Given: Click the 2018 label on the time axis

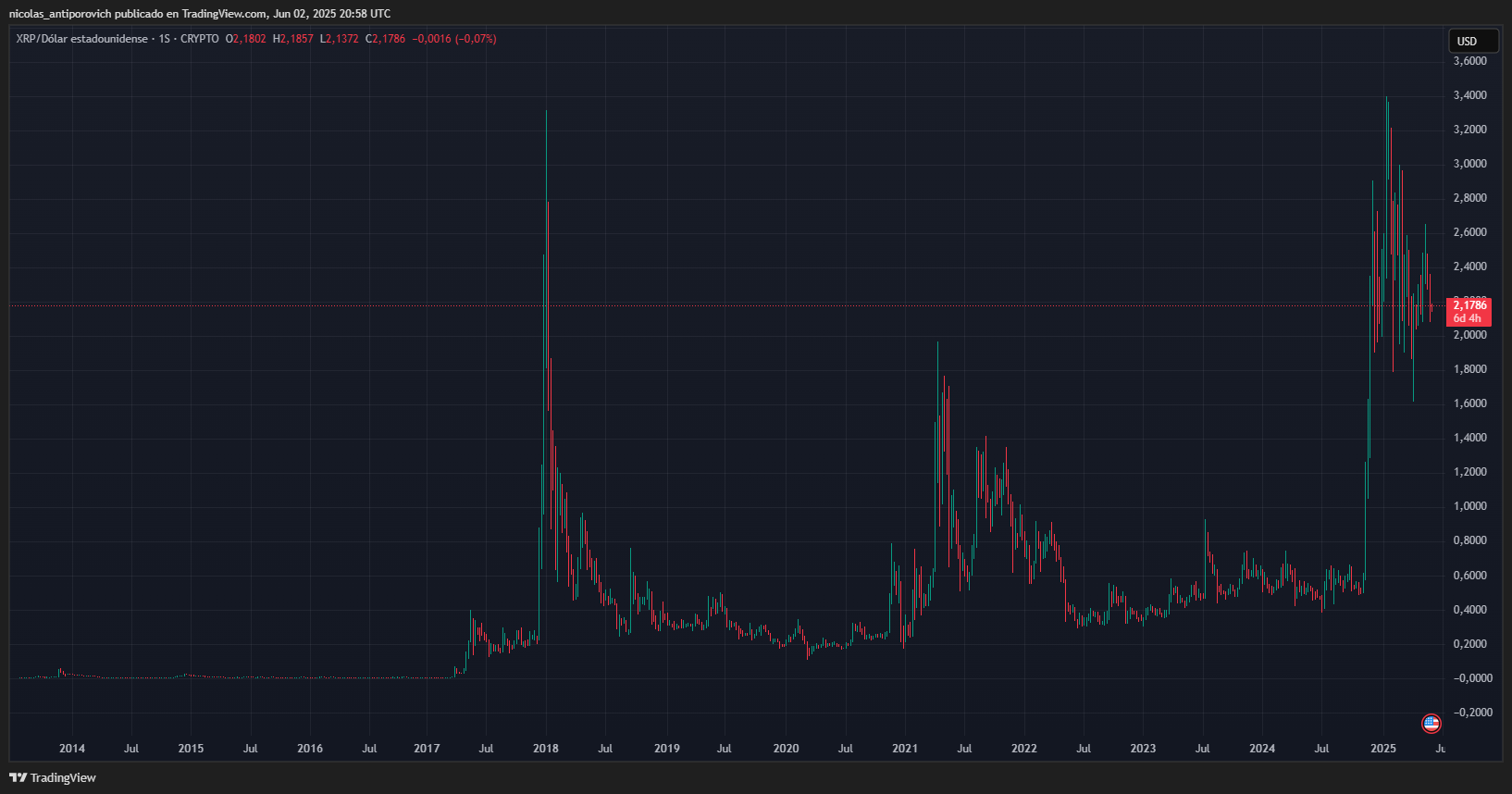Looking at the screenshot, I should (x=546, y=749).
